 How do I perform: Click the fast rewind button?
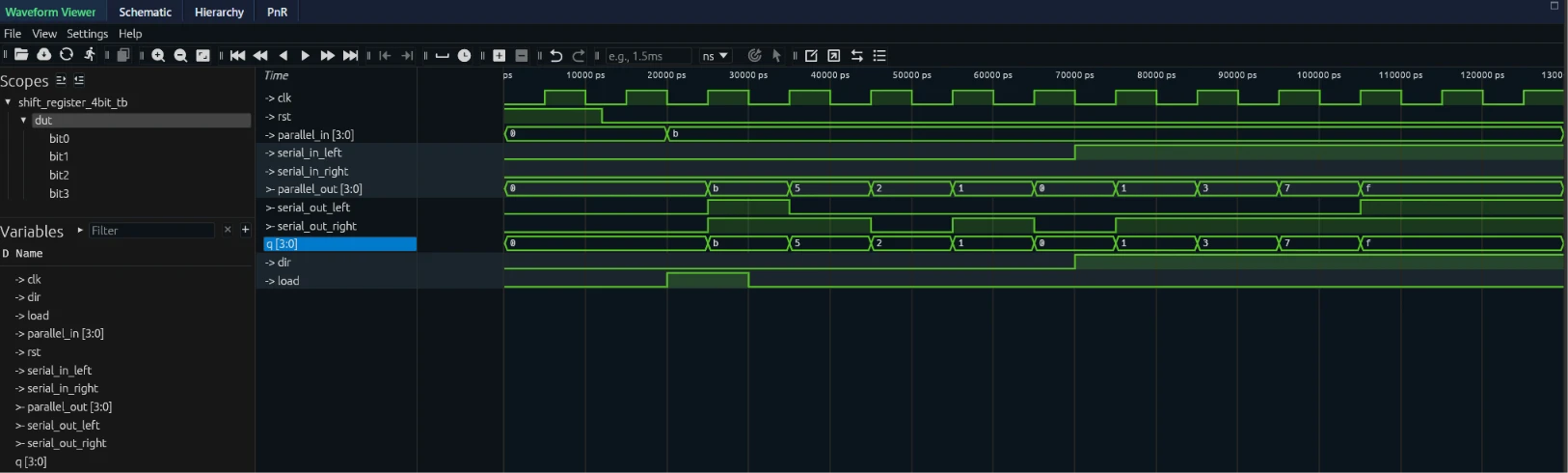point(260,55)
